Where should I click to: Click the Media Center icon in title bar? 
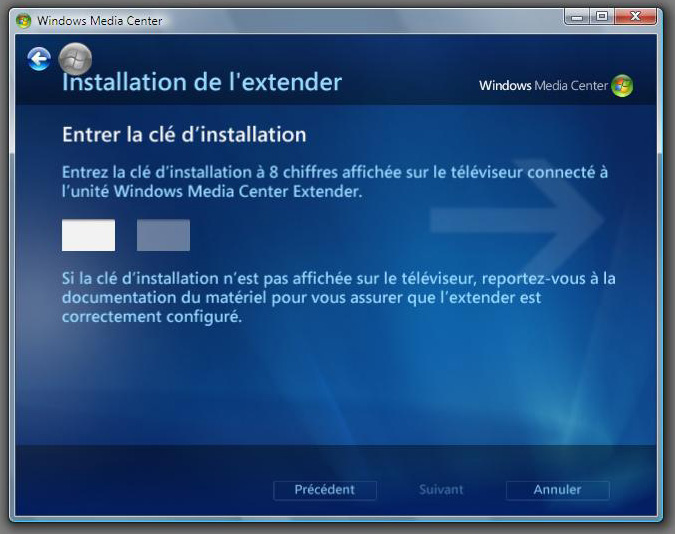coord(23,21)
